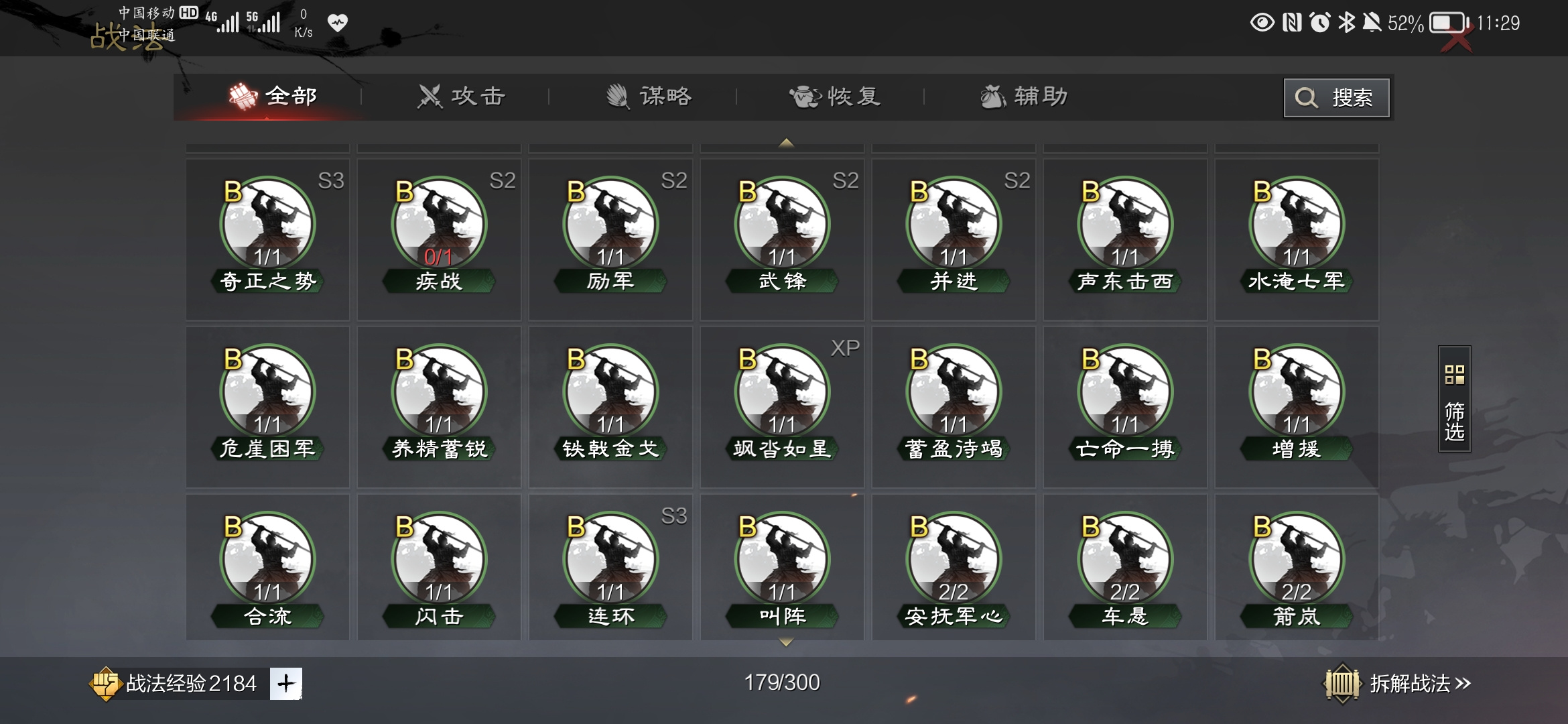
Task: Select the 并进 tactic icon
Action: tap(954, 225)
